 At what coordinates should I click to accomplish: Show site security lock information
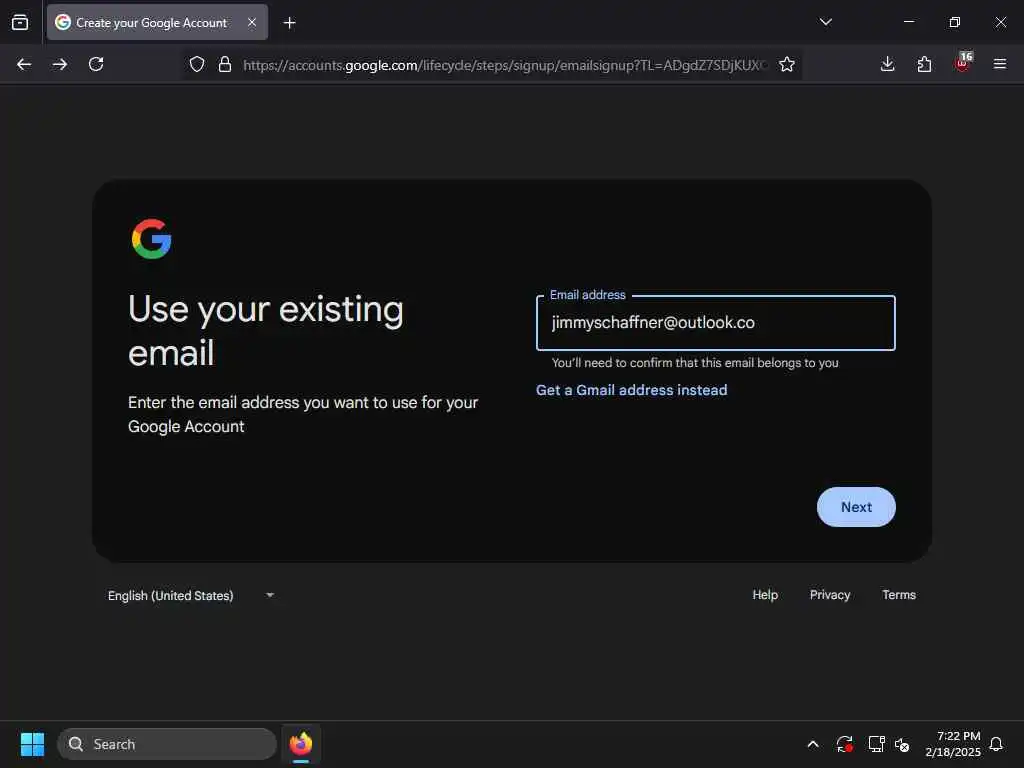tap(225, 64)
